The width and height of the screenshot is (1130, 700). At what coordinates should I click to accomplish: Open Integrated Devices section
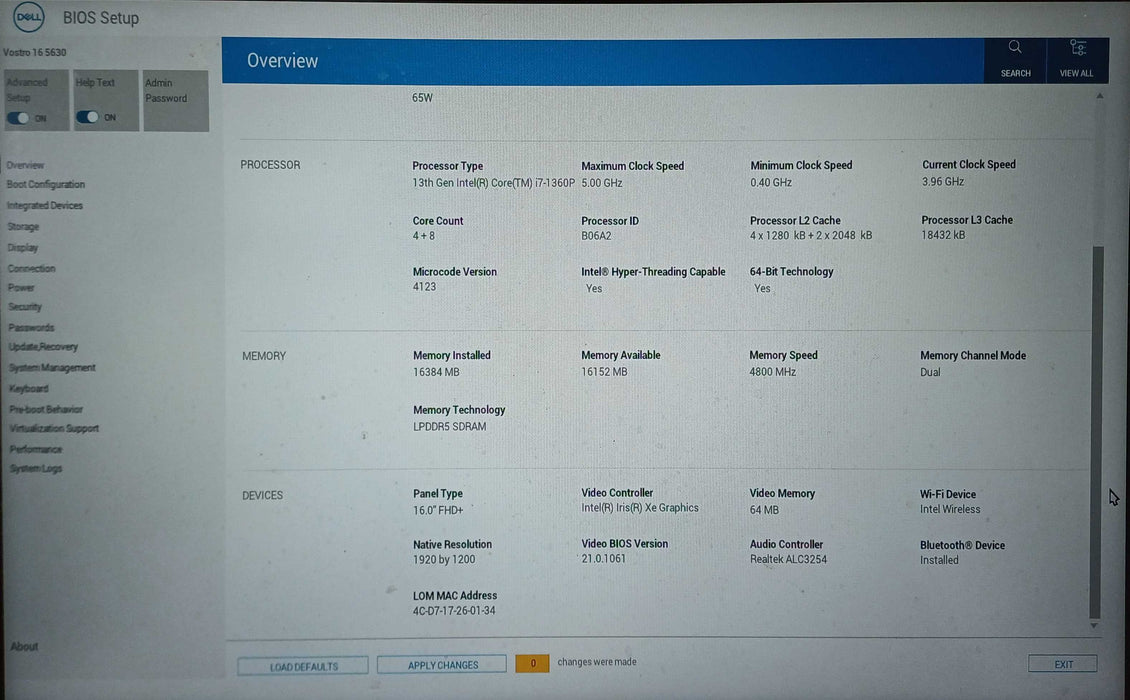pos(45,205)
